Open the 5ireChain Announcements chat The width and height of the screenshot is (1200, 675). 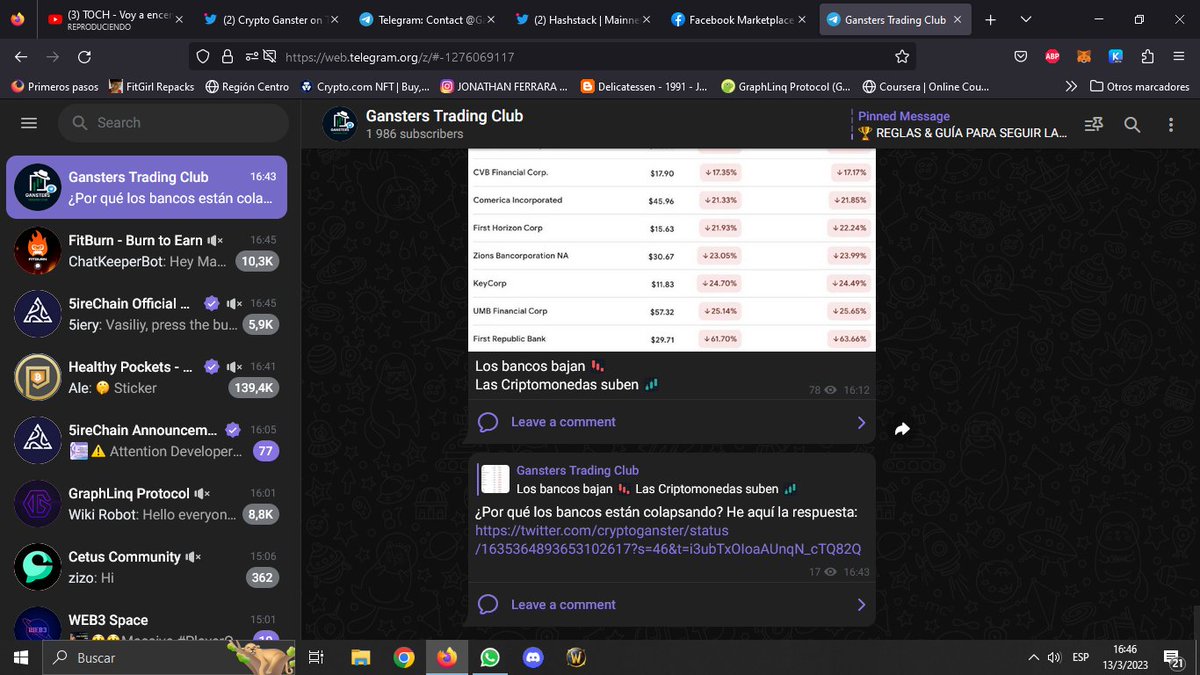pos(147,440)
